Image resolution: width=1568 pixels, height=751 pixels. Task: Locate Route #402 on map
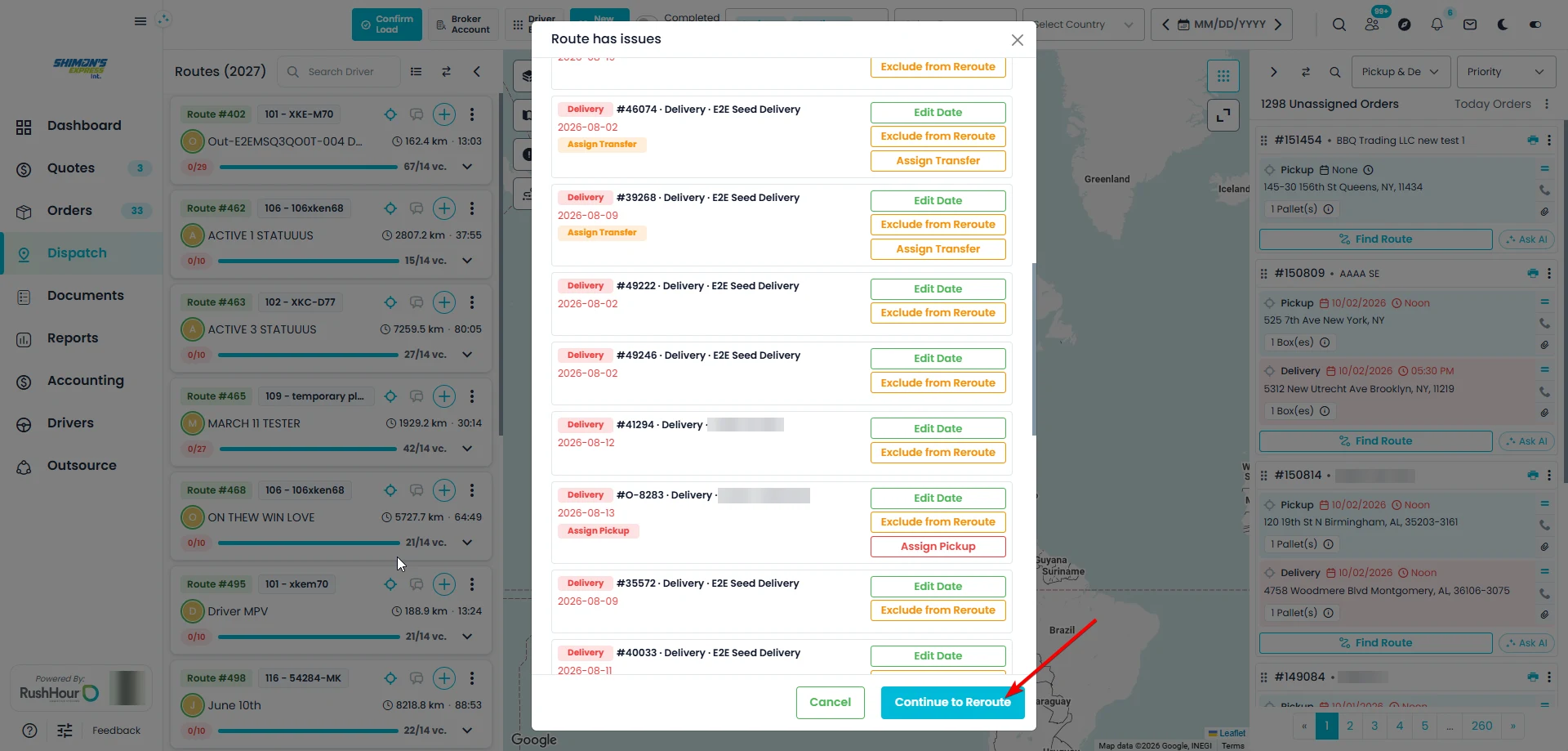pos(390,114)
